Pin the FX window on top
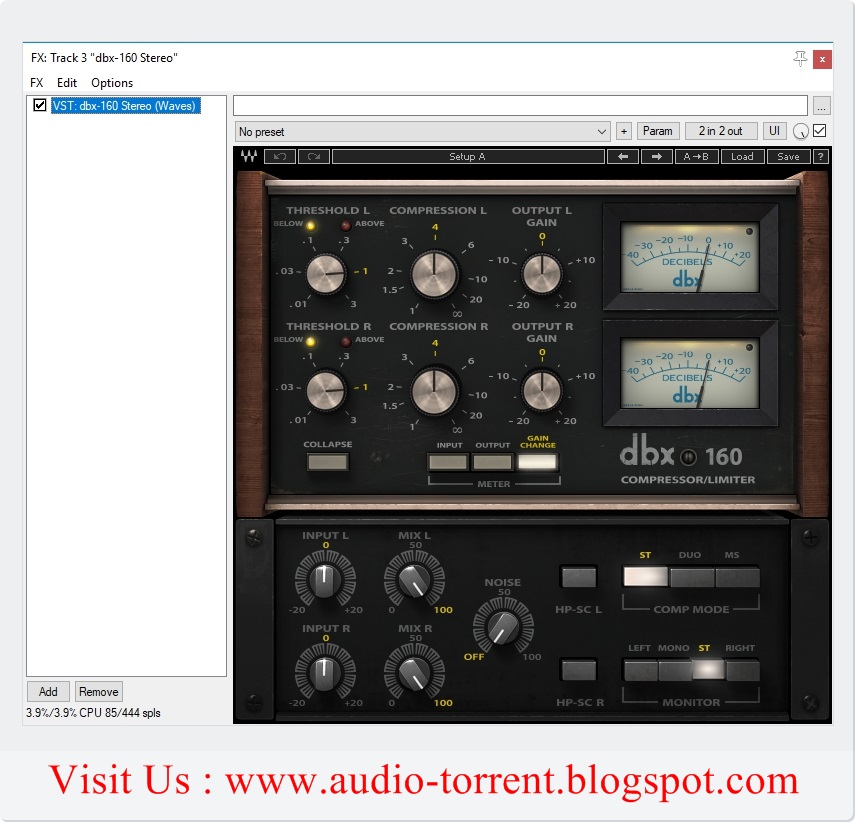Viewport: 855px width, 822px height. click(x=800, y=58)
